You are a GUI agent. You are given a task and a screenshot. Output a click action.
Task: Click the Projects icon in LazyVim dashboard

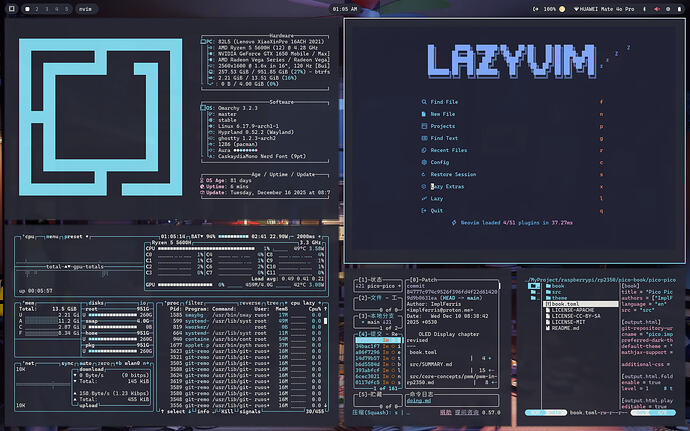pyautogui.click(x=424, y=126)
